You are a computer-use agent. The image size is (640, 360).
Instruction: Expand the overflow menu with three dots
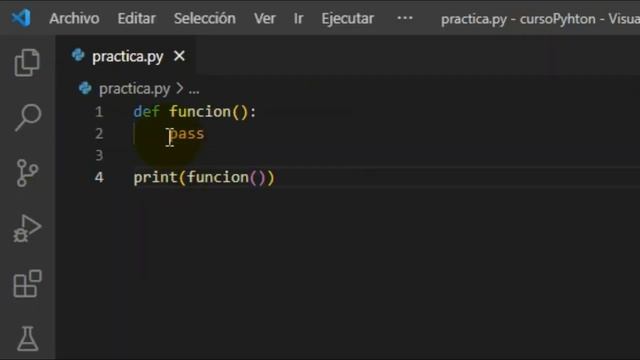point(404,18)
